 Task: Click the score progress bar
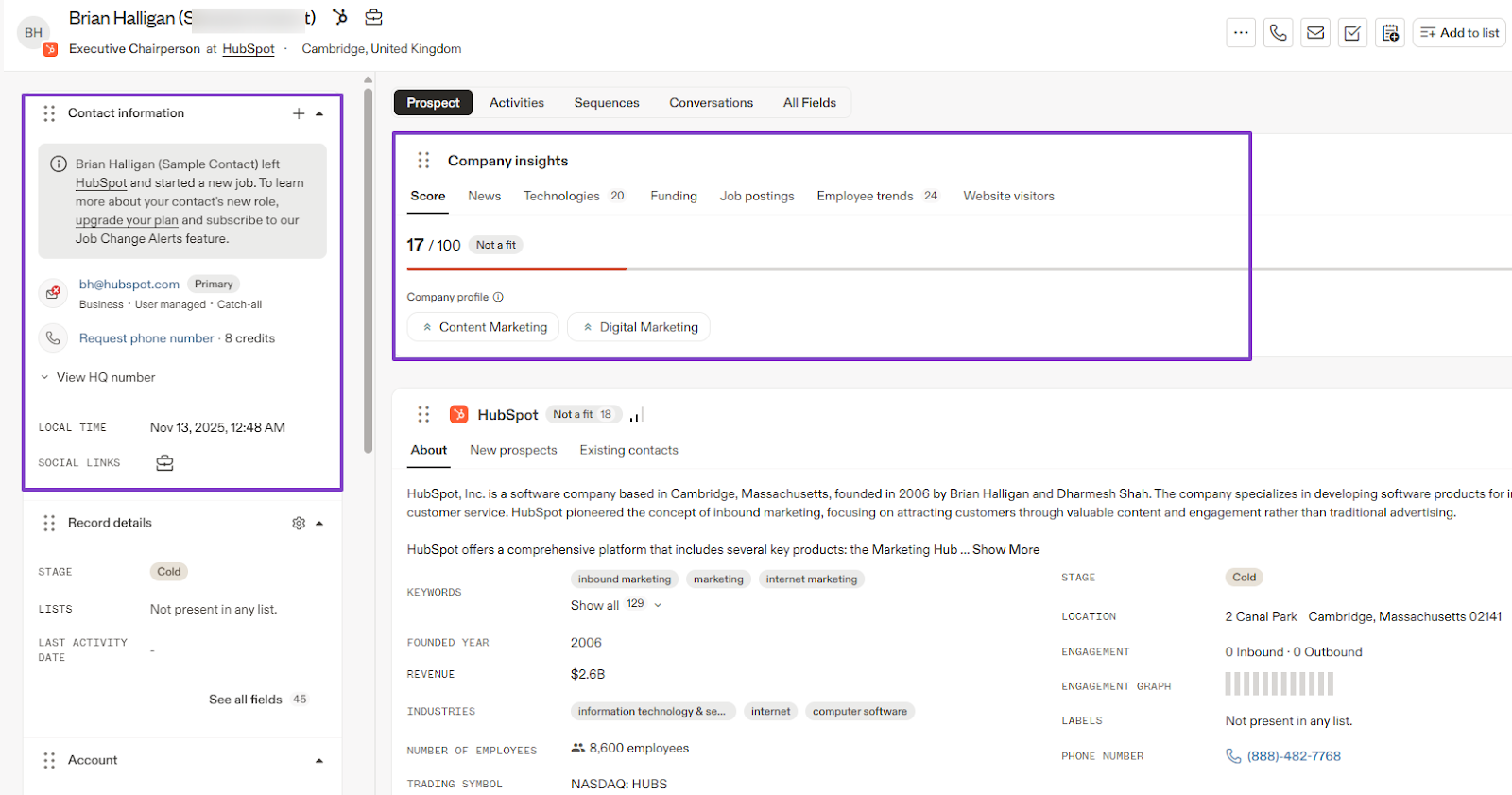click(959, 269)
